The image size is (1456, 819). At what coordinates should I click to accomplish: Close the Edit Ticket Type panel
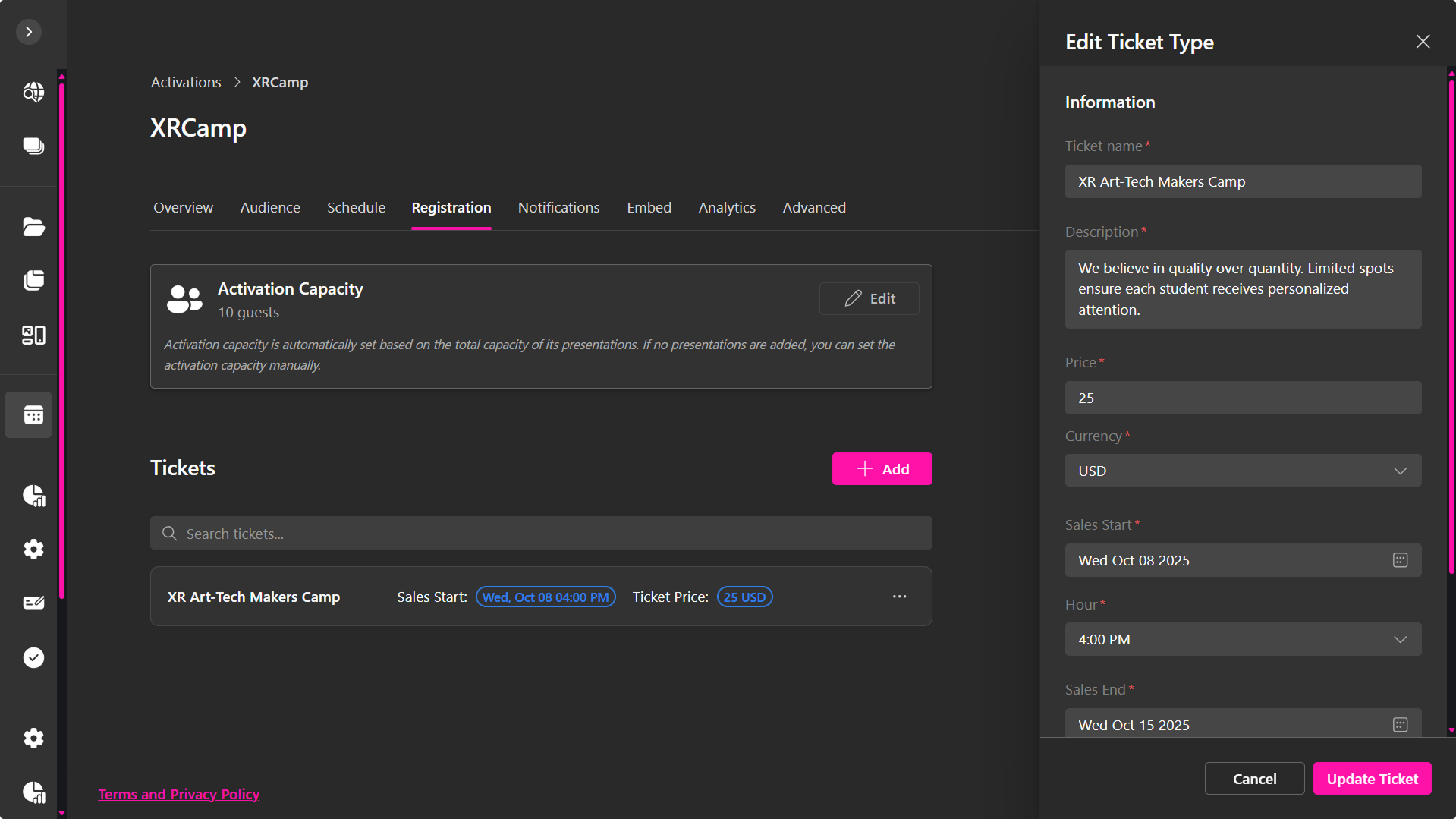tap(1423, 42)
